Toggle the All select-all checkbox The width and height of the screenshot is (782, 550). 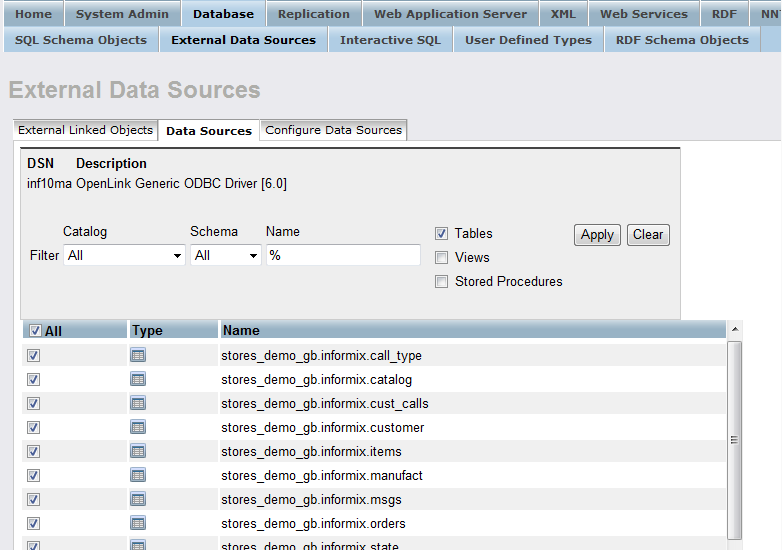click(35, 331)
